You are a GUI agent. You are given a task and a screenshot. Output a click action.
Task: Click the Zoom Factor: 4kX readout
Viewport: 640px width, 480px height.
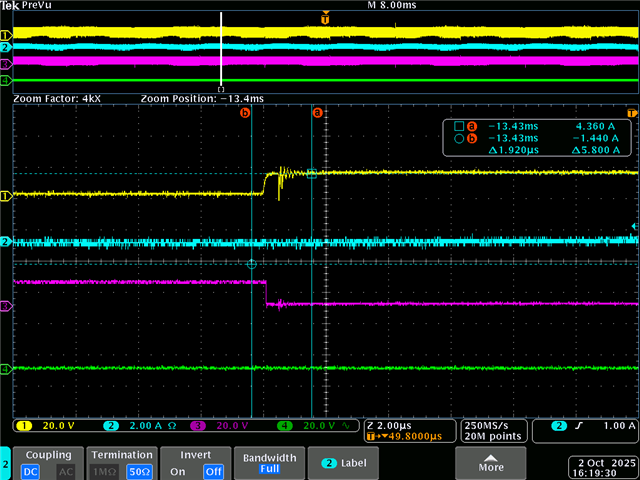[x=57, y=98]
